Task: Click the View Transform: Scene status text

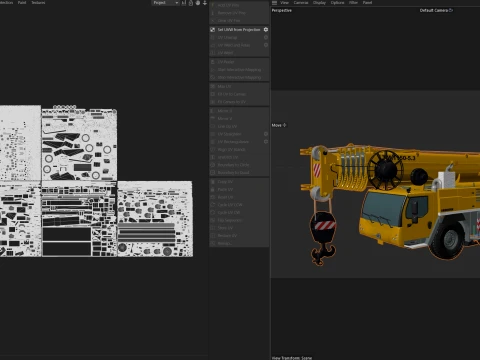Action: (292, 358)
